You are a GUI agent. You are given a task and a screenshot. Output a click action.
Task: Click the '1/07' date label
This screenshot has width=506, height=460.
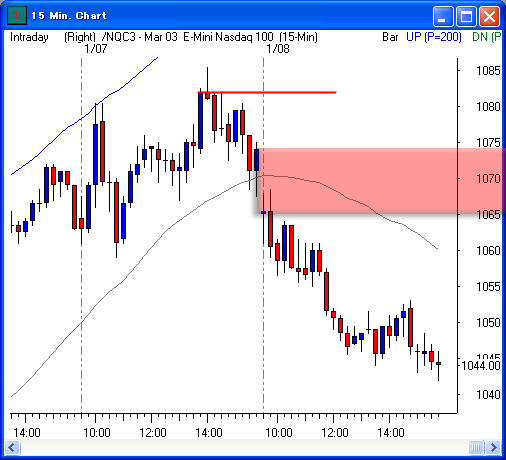(x=96, y=49)
